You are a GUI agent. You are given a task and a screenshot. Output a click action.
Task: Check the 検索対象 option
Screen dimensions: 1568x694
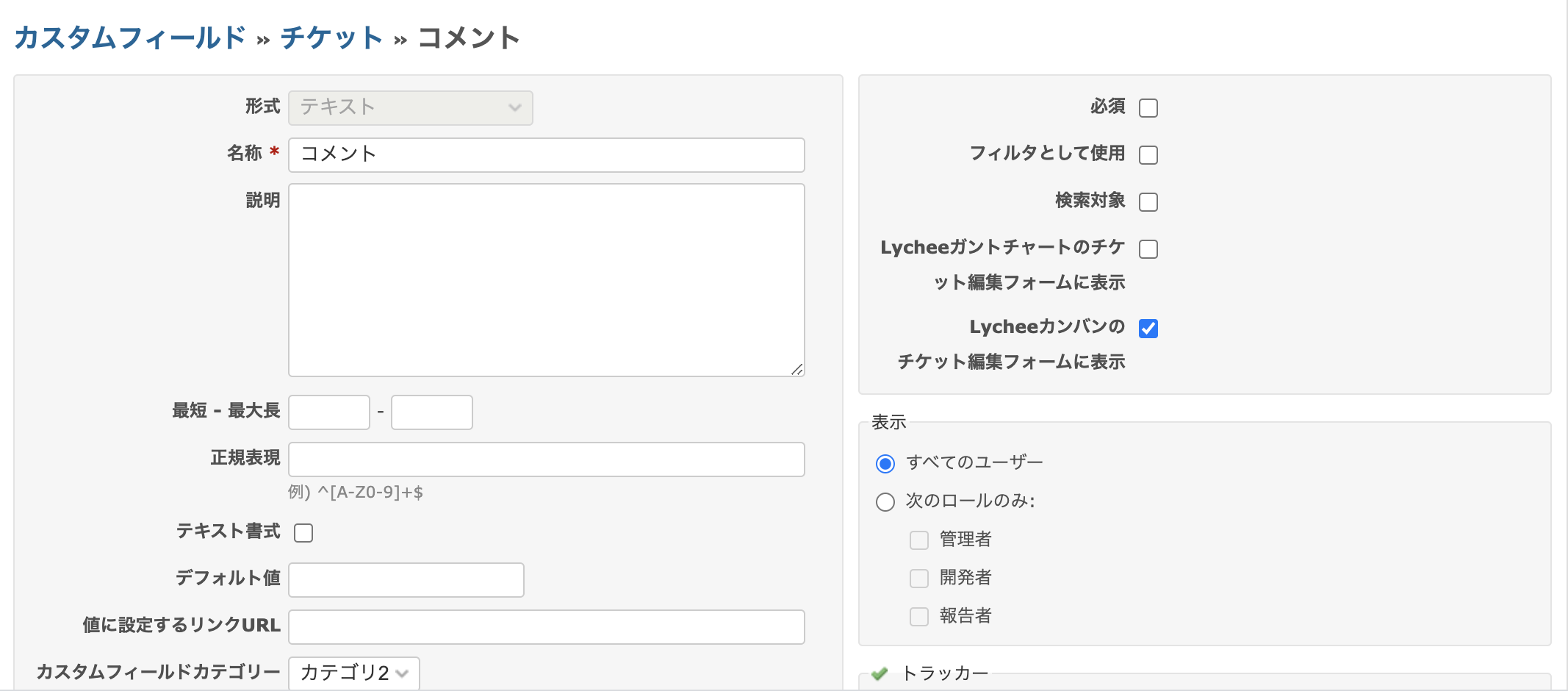(x=1148, y=202)
